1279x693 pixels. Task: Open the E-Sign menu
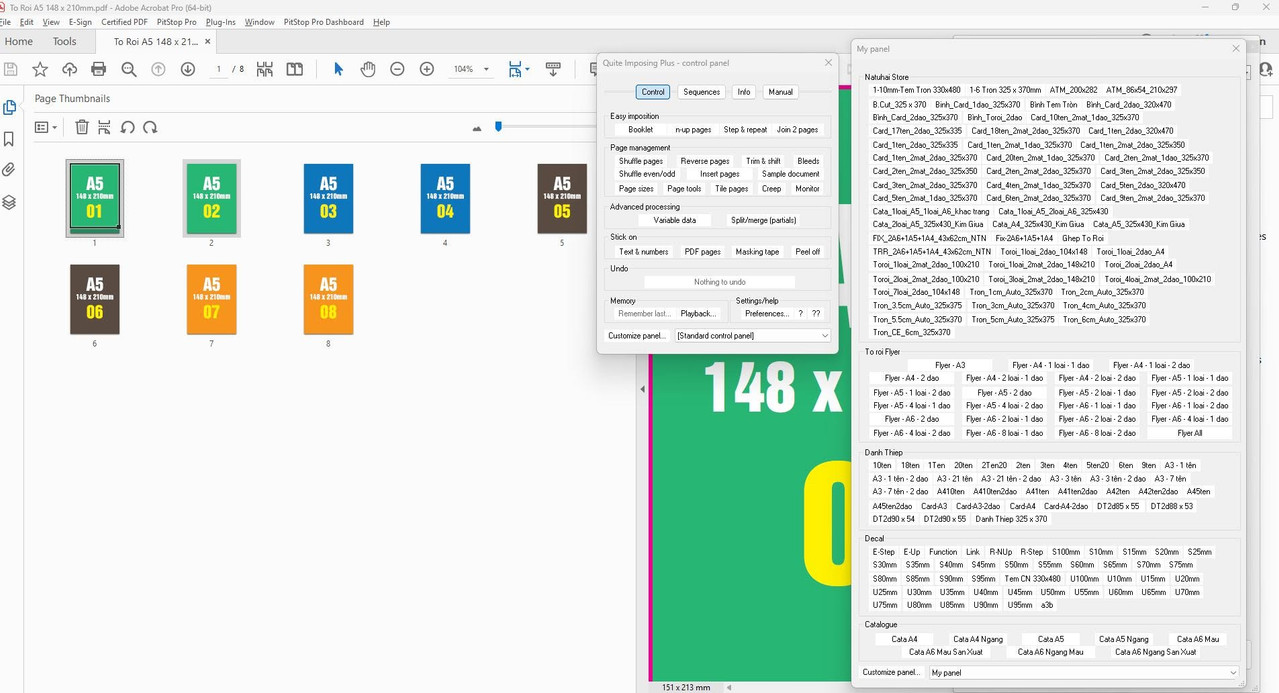(x=80, y=22)
